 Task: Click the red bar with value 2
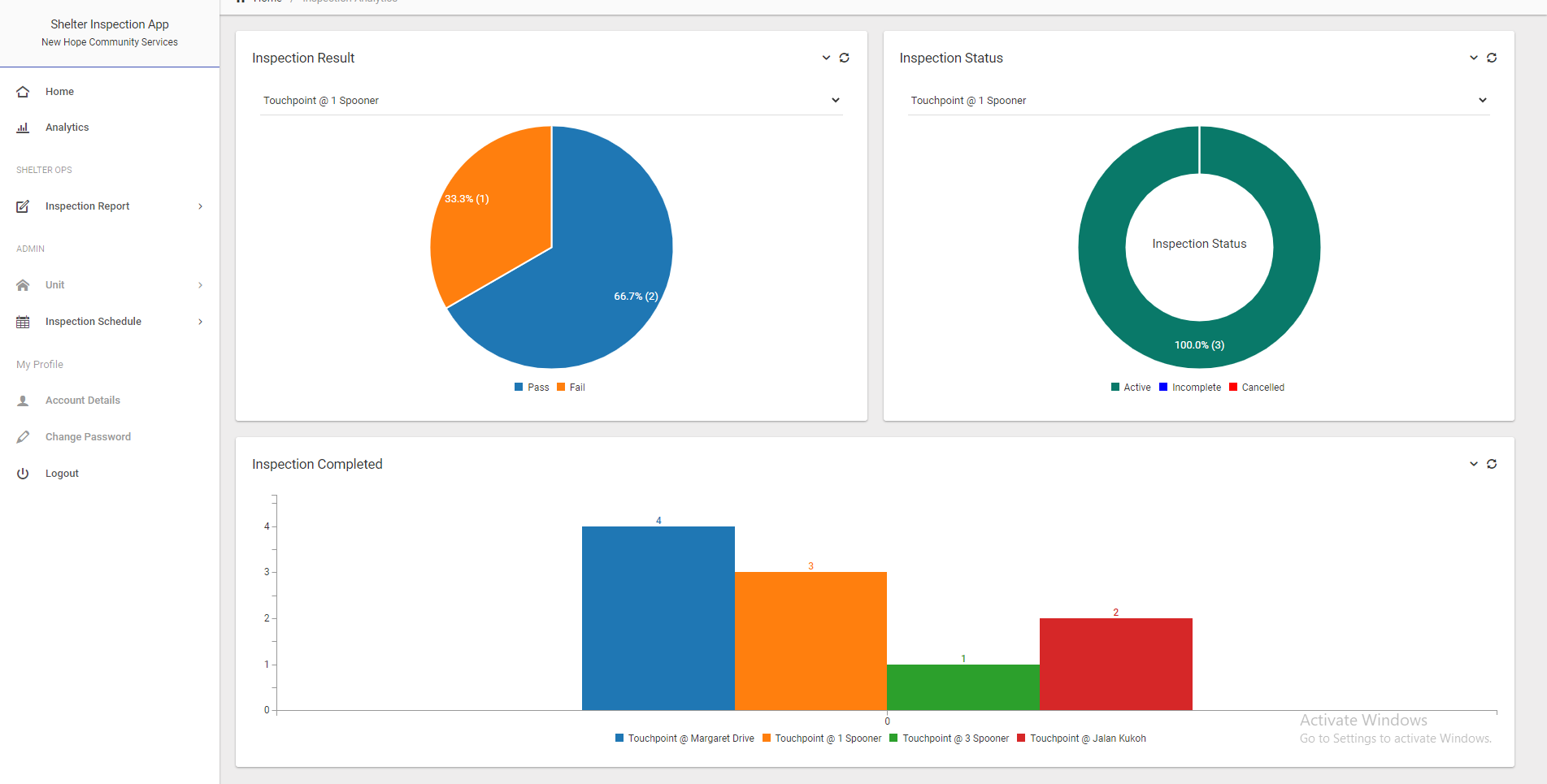pos(1116,664)
